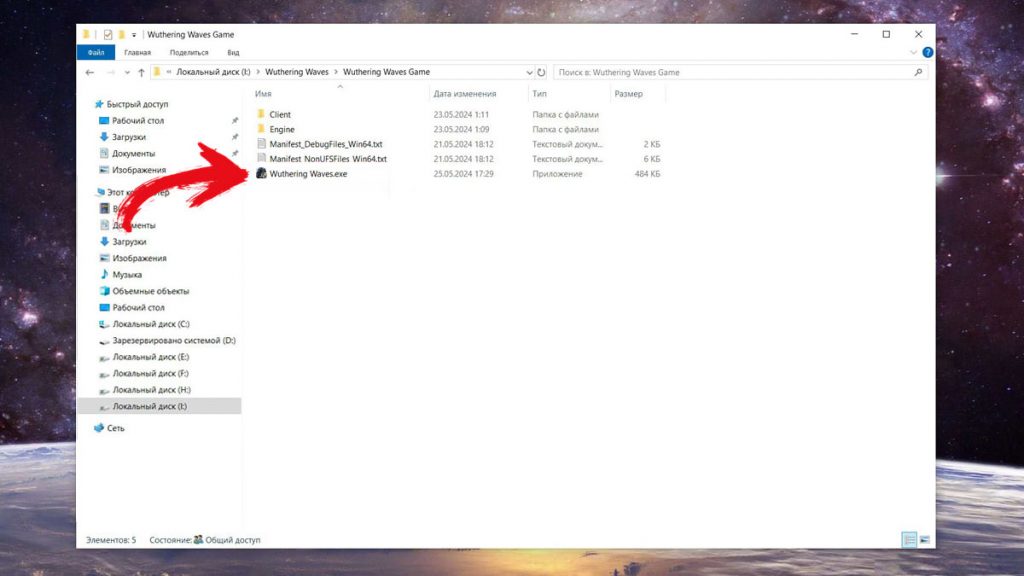Focus the search Wuthering Waves Game field
This screenshot has height=576, width=1024.
pos(740,72)
